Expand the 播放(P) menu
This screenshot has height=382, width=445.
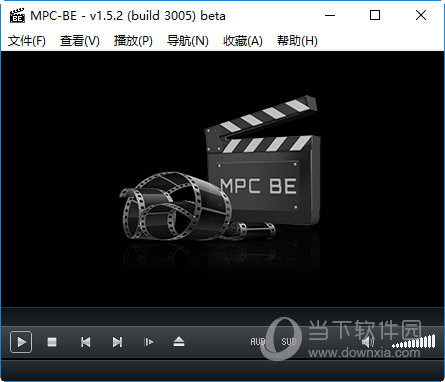tap(133, 41)
